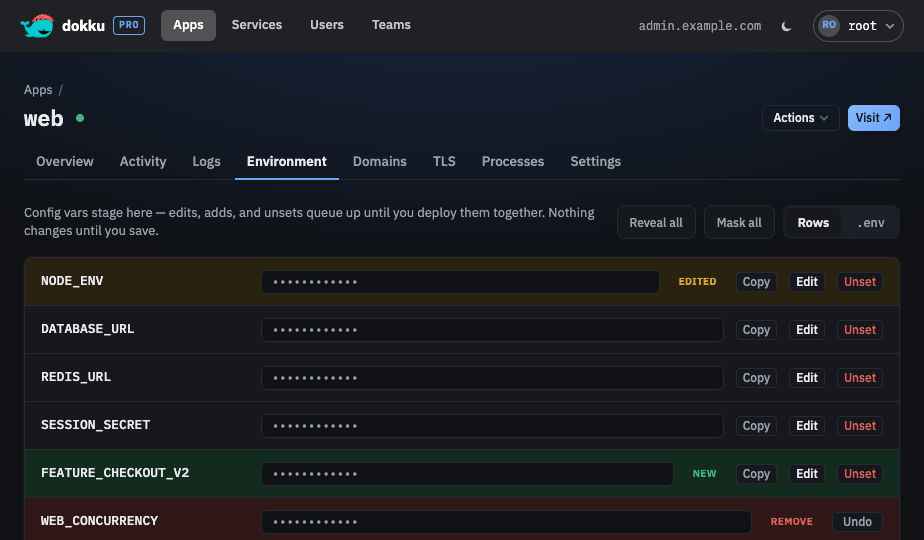Open Users in top navigation
This screenshot has height=540, width=924.
point(326,25)
